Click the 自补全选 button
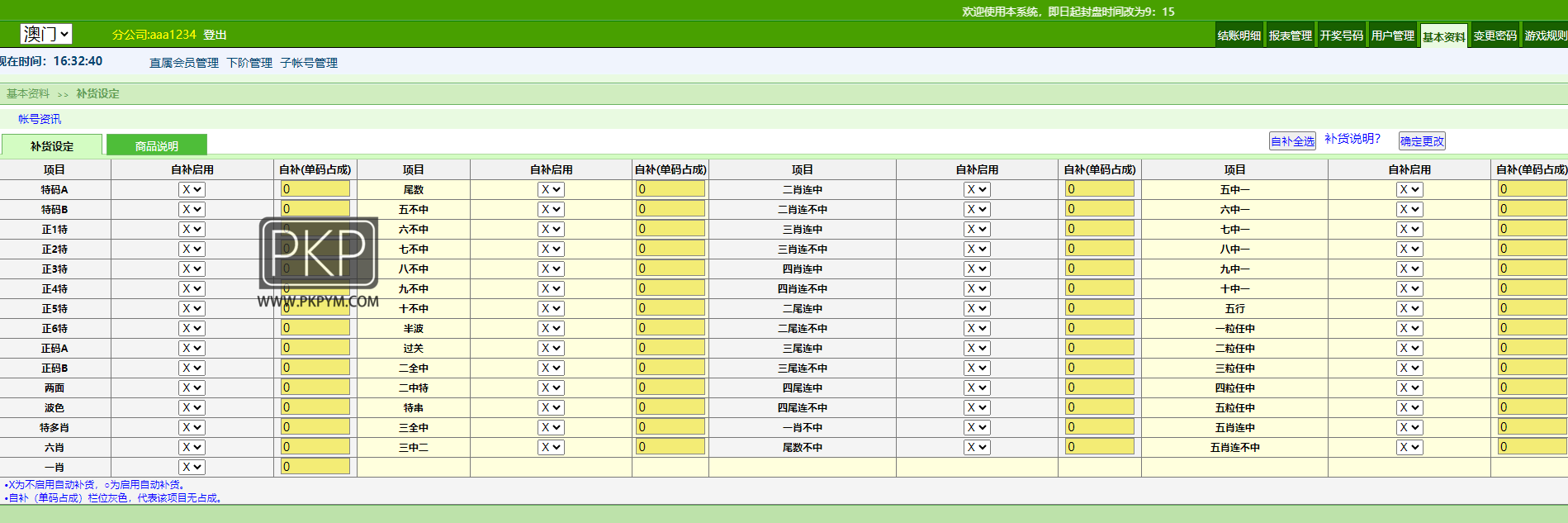Screen dimensions: 1568x523 (x=1292, y=141)
